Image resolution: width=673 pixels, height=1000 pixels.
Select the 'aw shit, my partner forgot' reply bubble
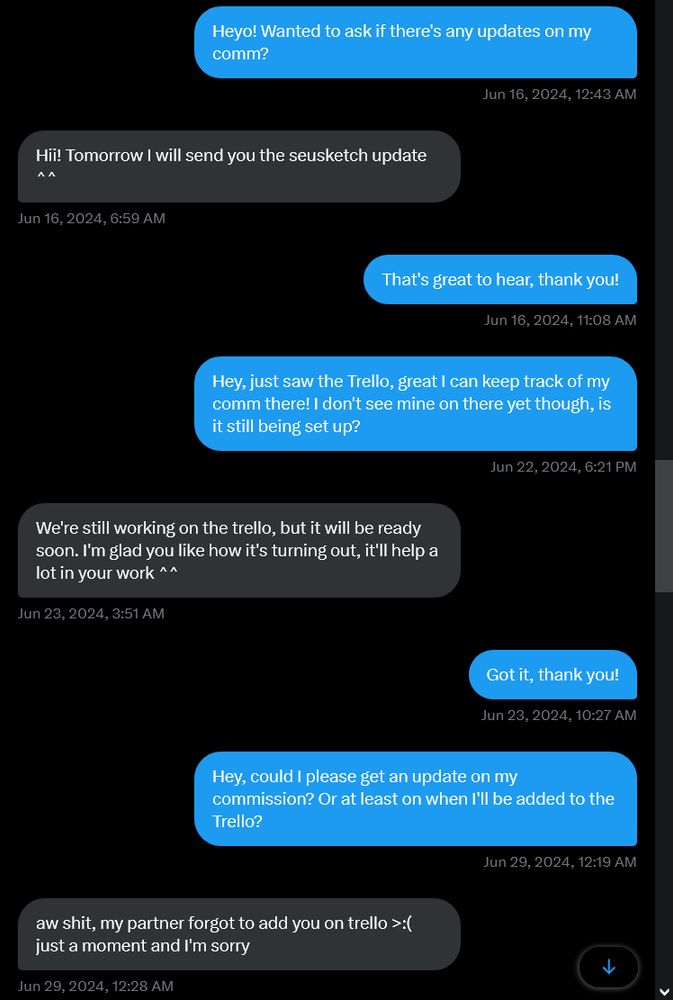[x=238, y=934]
